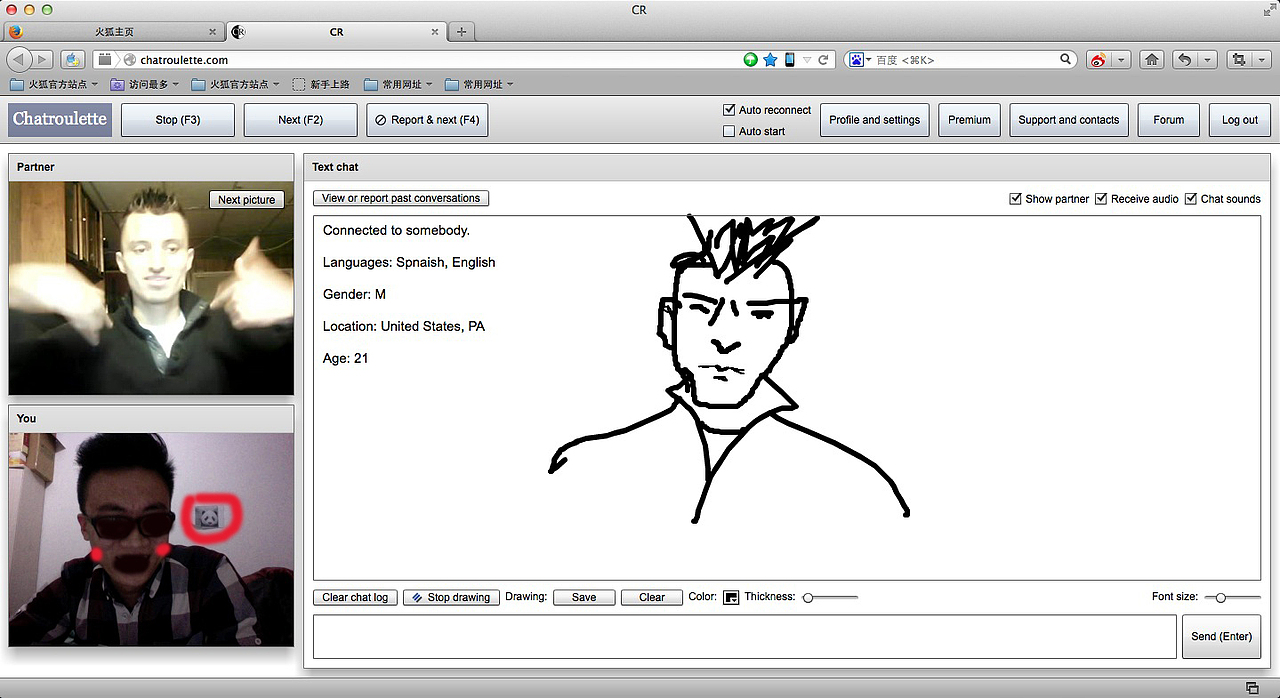1280x698 pixels.
Task: Open the 新手上路 bookmark
Action: (321, 85)
